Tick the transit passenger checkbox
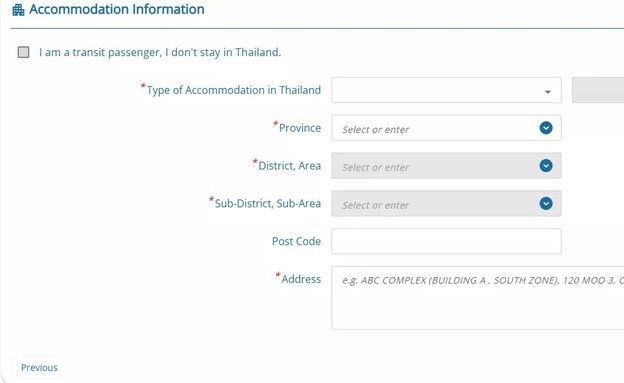 [x=23, y=52]
